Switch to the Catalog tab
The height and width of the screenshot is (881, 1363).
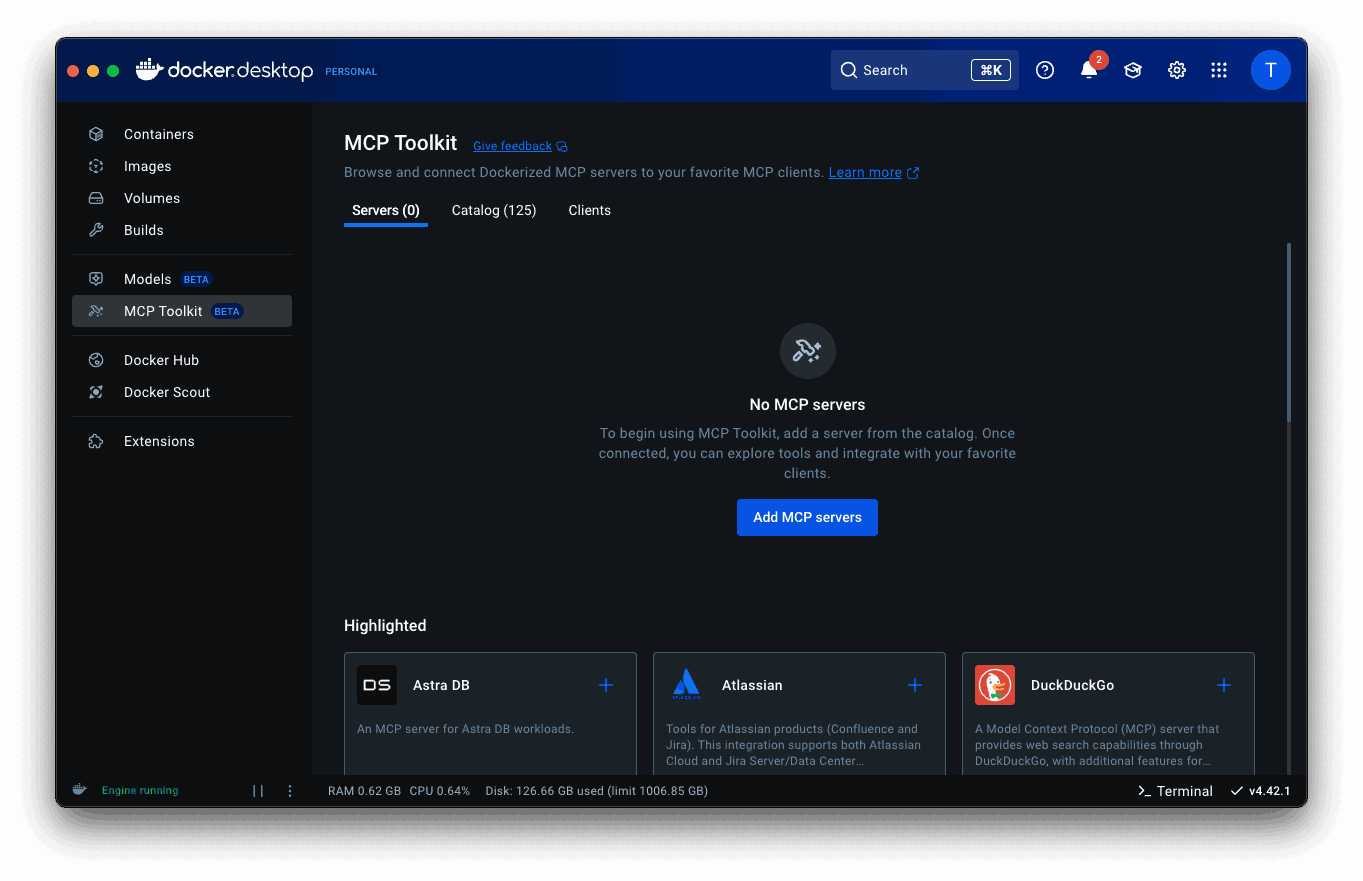(x=493, y=210)
